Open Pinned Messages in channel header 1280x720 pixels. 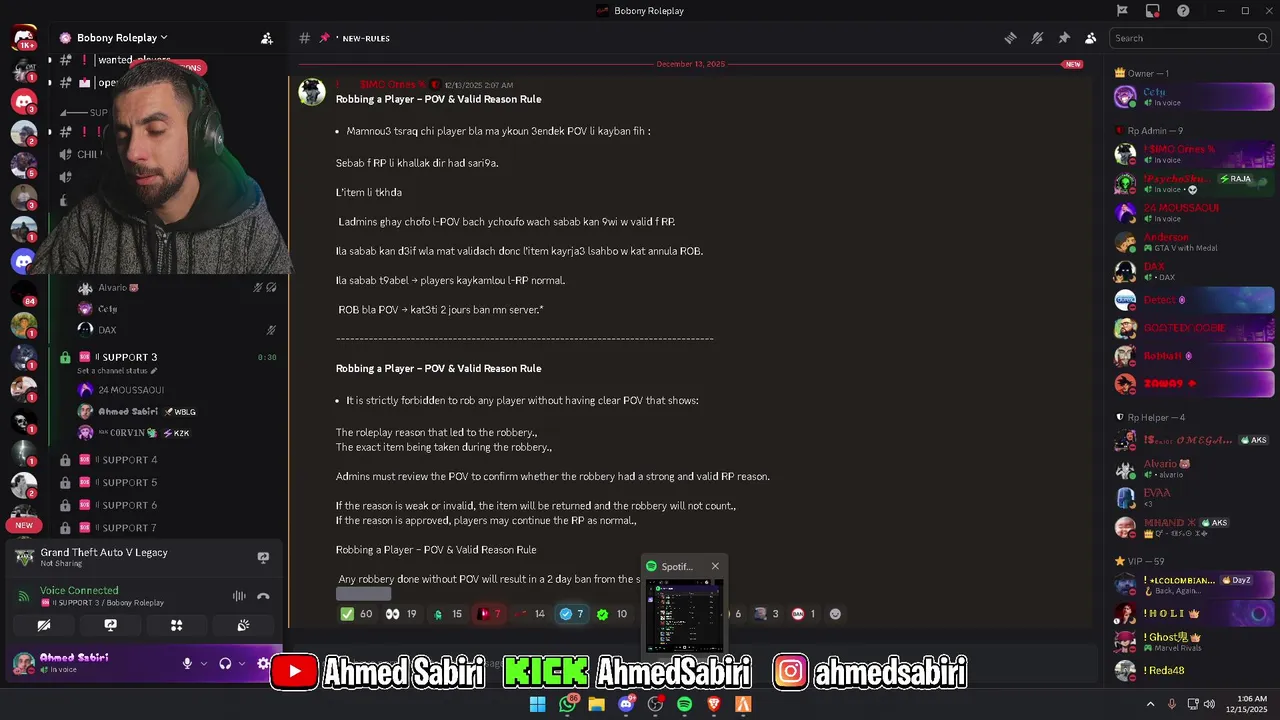click(x=1064, y=38)
